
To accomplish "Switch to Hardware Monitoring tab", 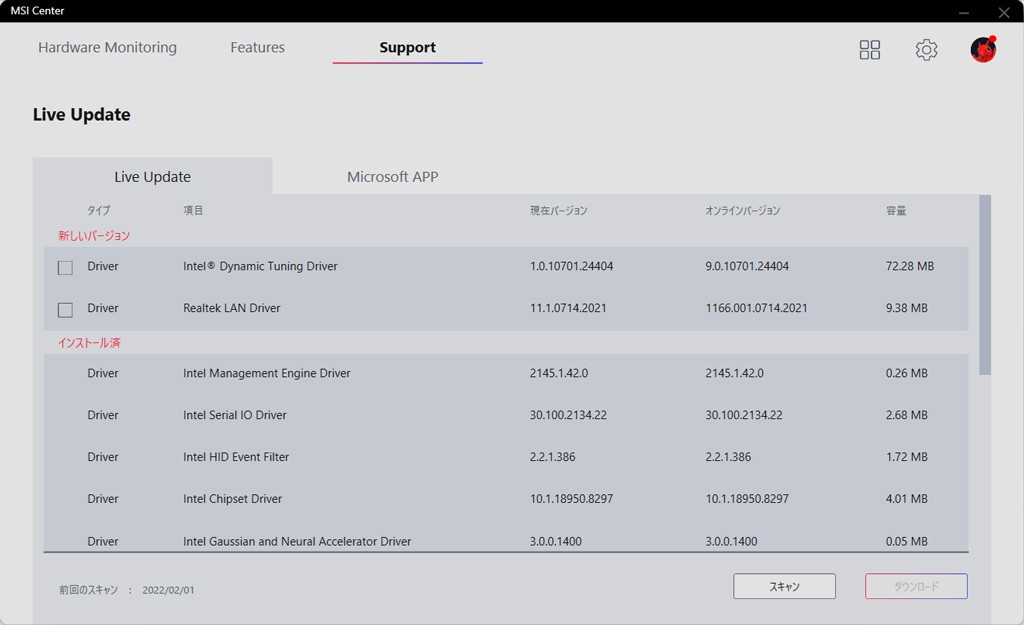I will coord(107,48).
